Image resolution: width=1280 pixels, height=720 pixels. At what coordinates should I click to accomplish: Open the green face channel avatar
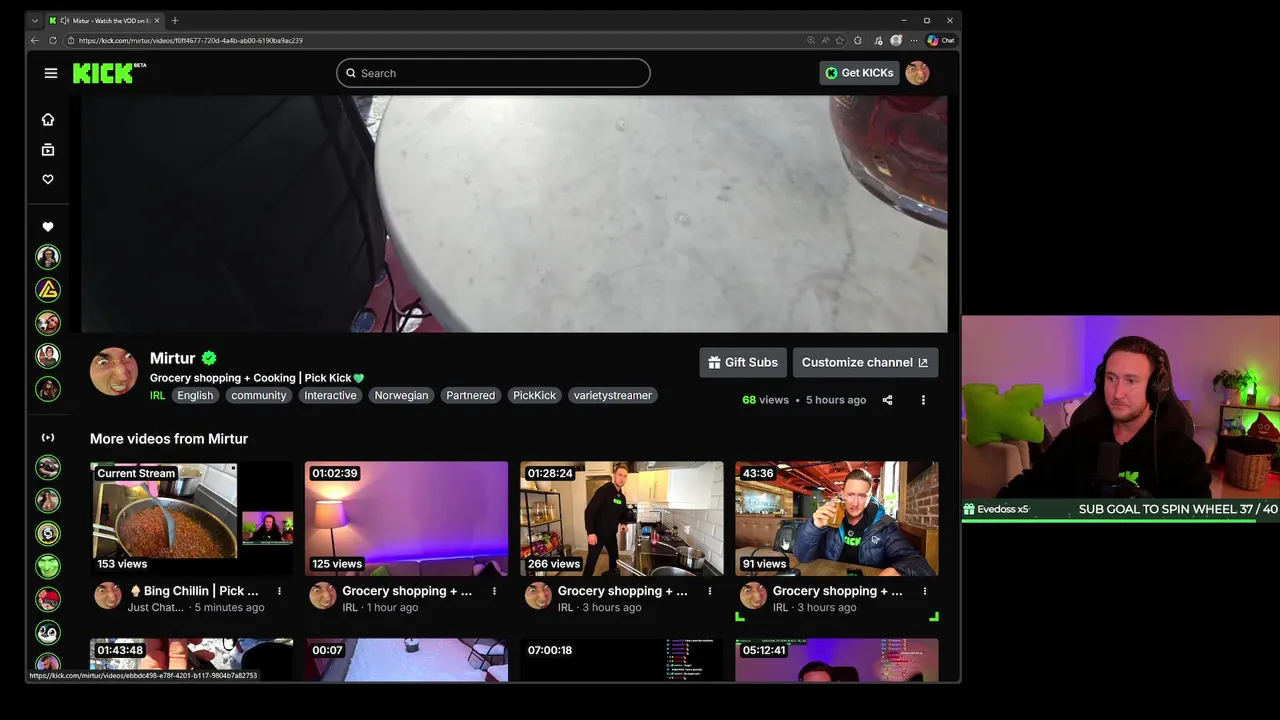point(48,566)
